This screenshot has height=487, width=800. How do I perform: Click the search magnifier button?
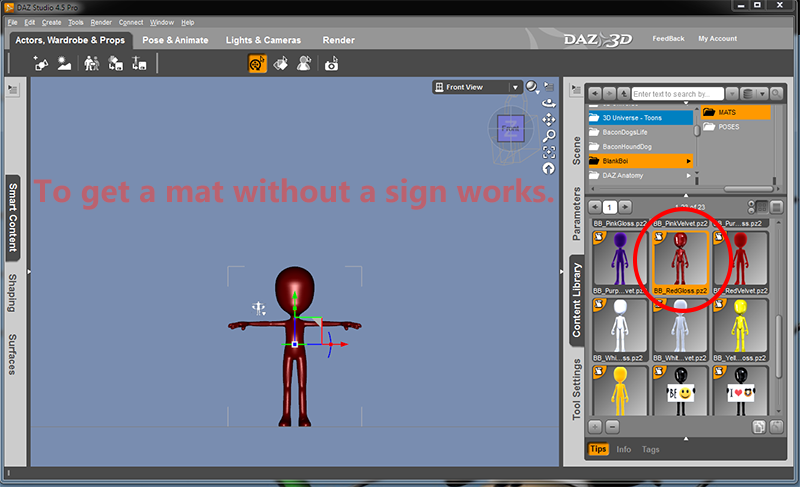(776, 94)
